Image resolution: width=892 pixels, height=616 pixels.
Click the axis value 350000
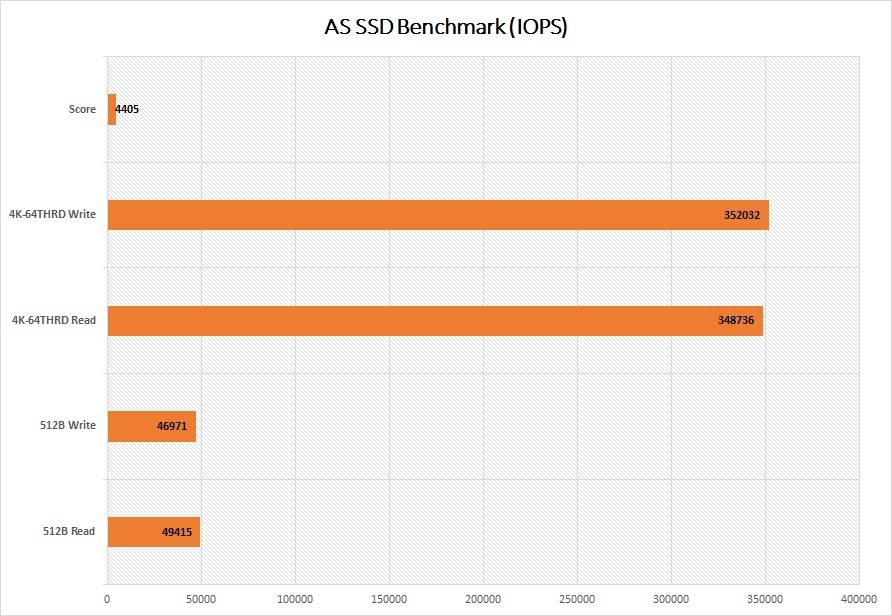click(765, 600)
